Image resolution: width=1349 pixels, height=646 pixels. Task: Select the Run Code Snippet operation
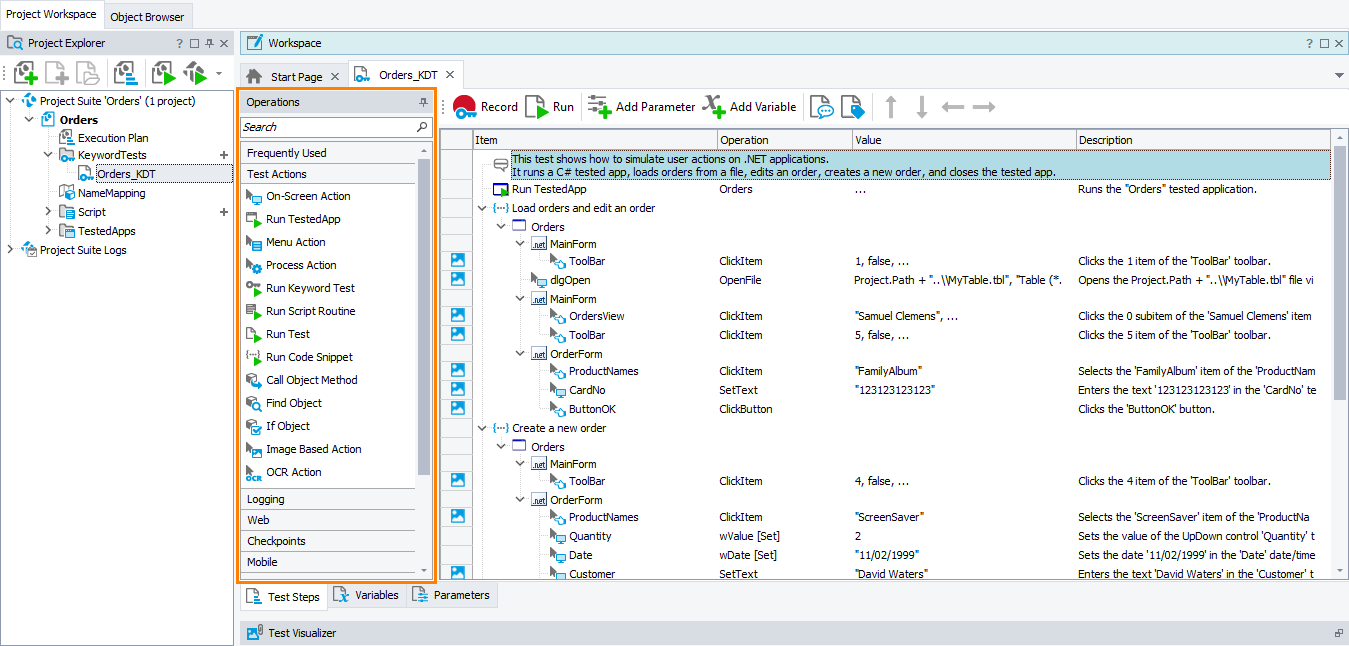coord(309,357)
